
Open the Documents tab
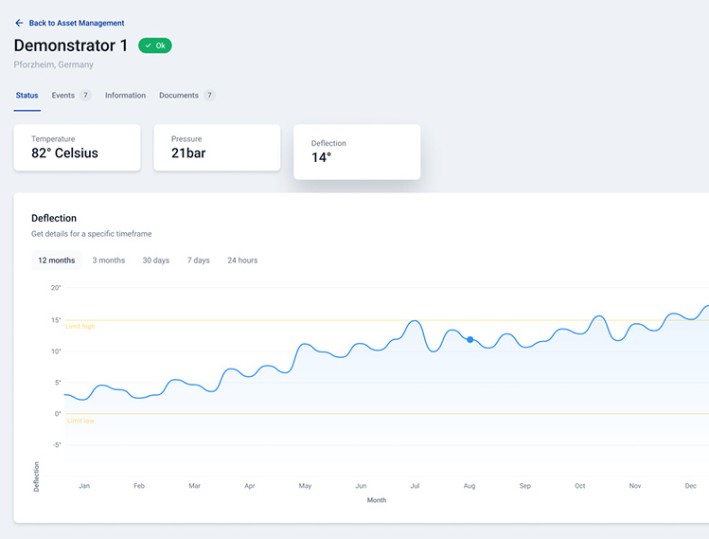[178, 96]
